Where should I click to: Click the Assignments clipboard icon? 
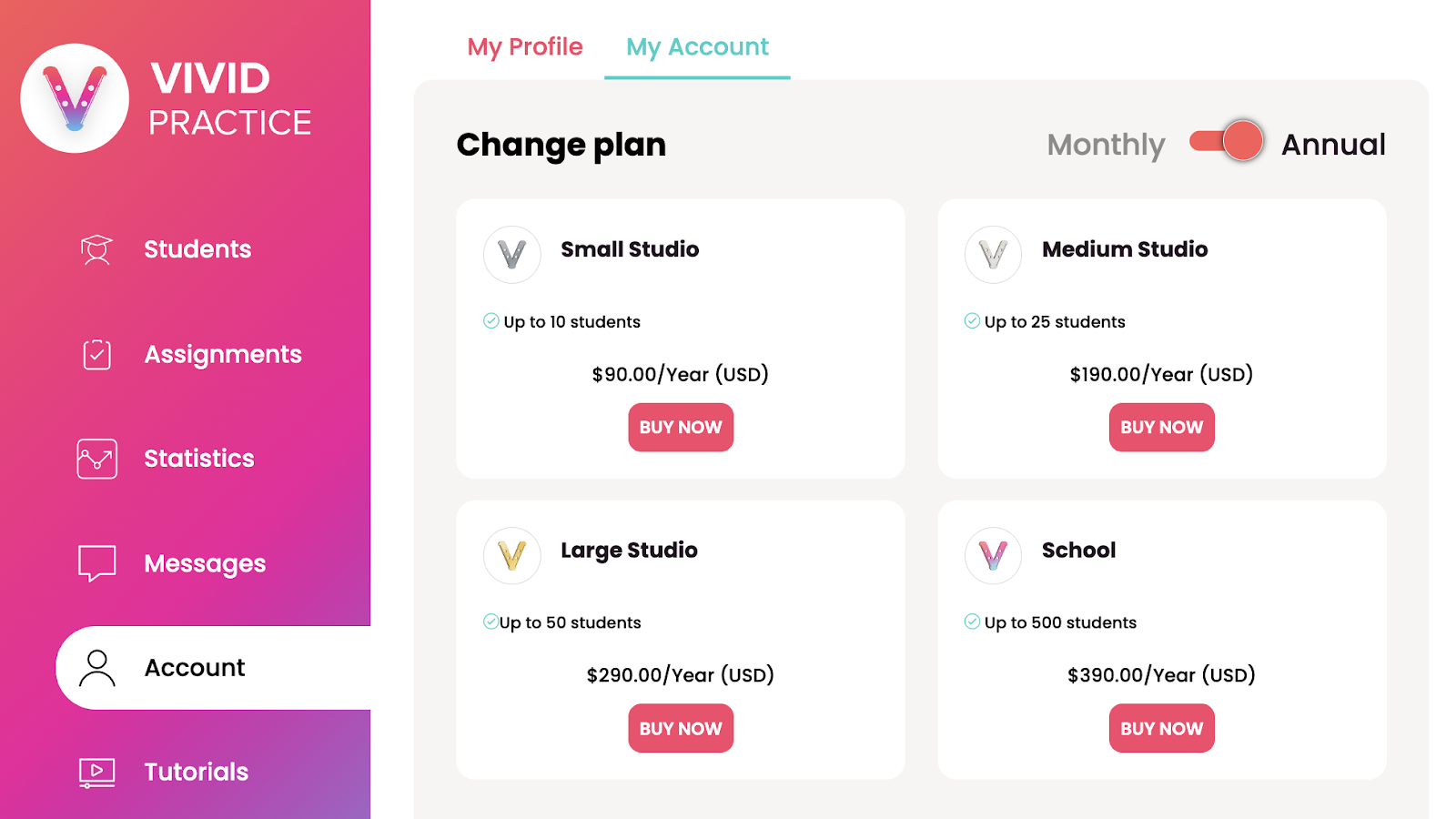96,354
